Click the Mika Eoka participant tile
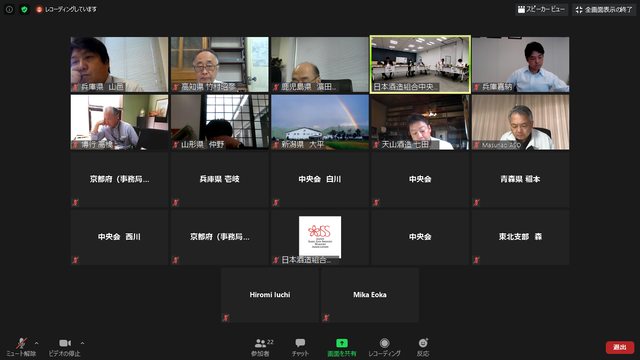The width and height of the screenshot is (640, 360). coord(370,295)
